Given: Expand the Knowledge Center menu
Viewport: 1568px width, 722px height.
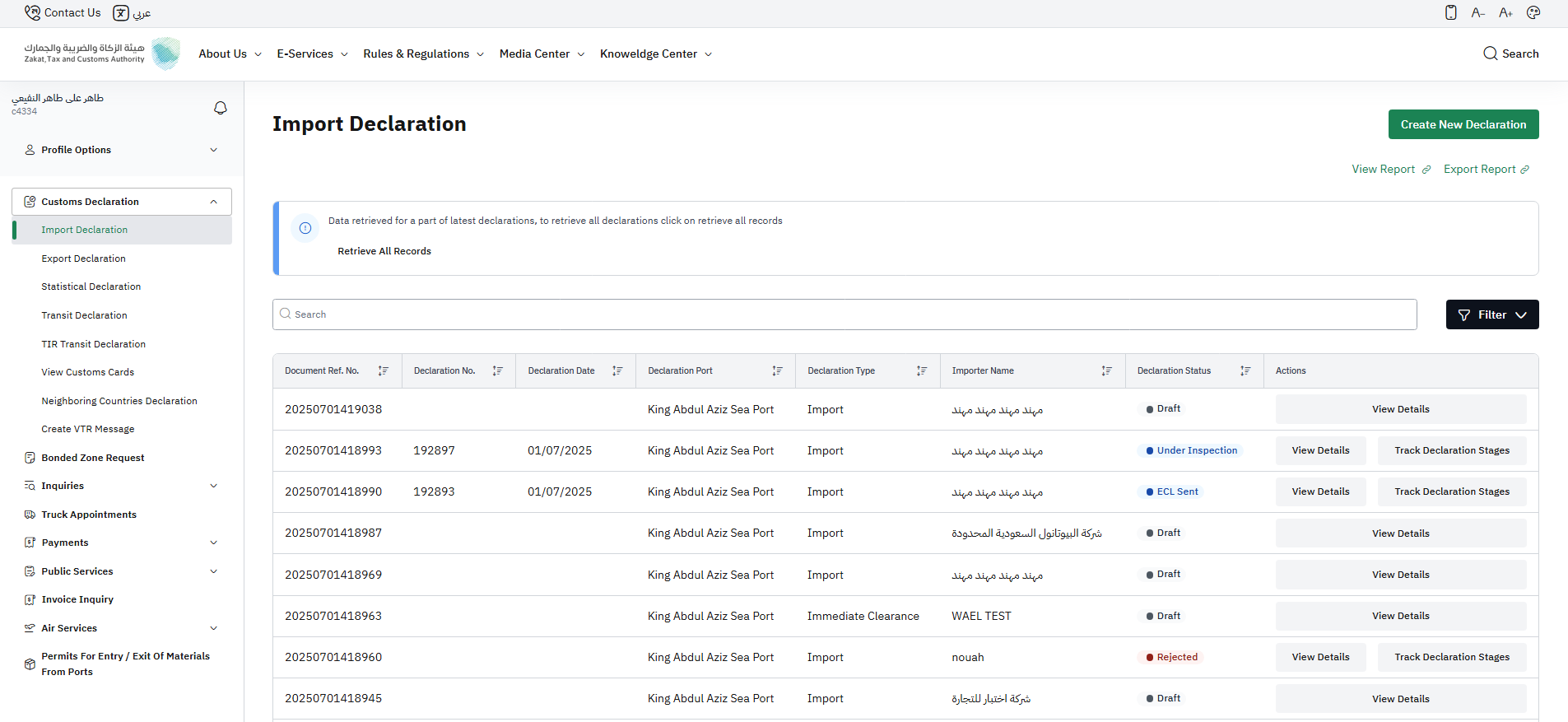Looking at the screenshot, I should [656, 54].
